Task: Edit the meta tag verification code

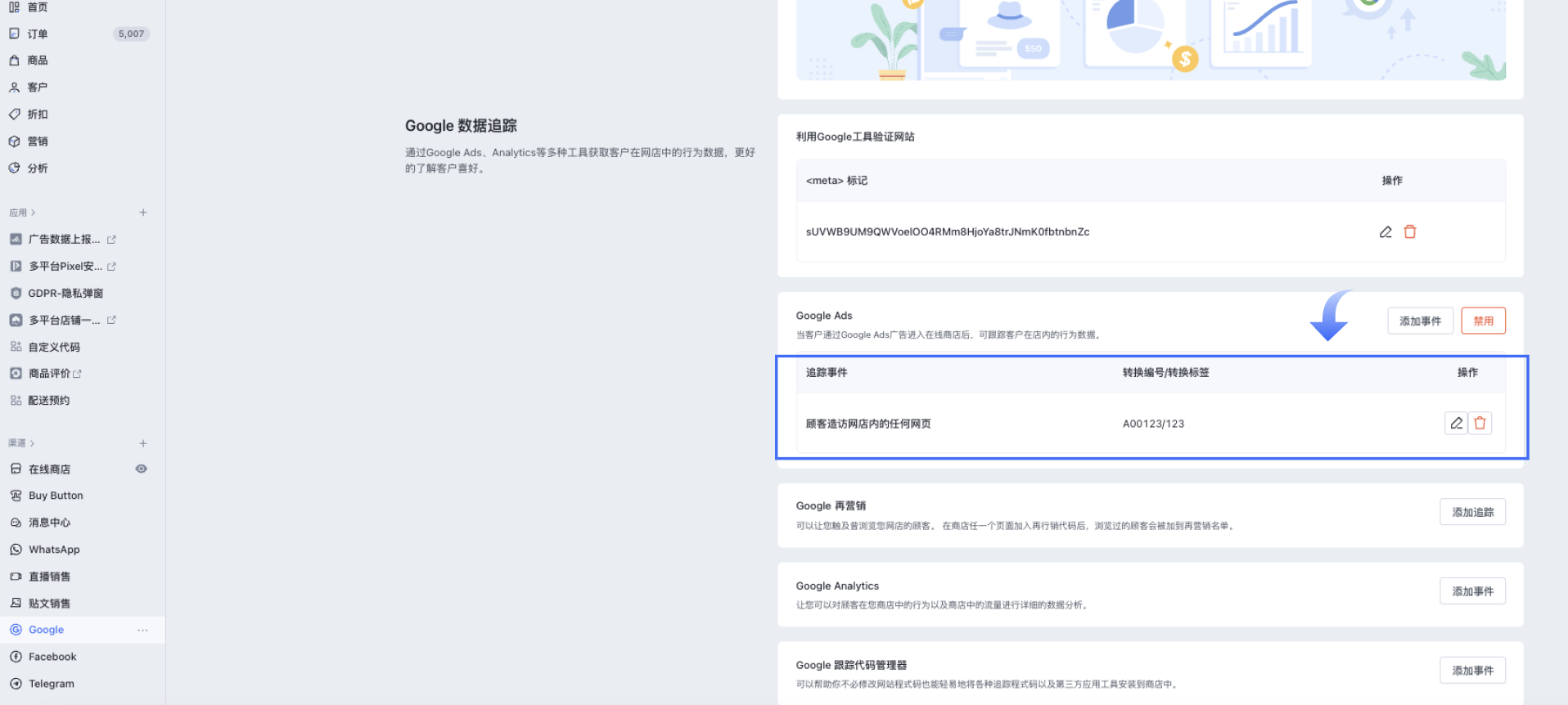Action: (1386, 232)
